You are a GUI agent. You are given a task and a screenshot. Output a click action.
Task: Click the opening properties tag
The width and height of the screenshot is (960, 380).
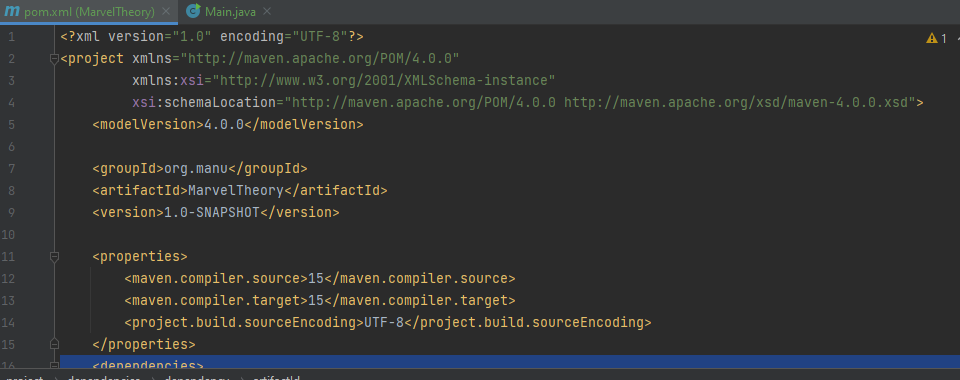click(x=140, y=256)
